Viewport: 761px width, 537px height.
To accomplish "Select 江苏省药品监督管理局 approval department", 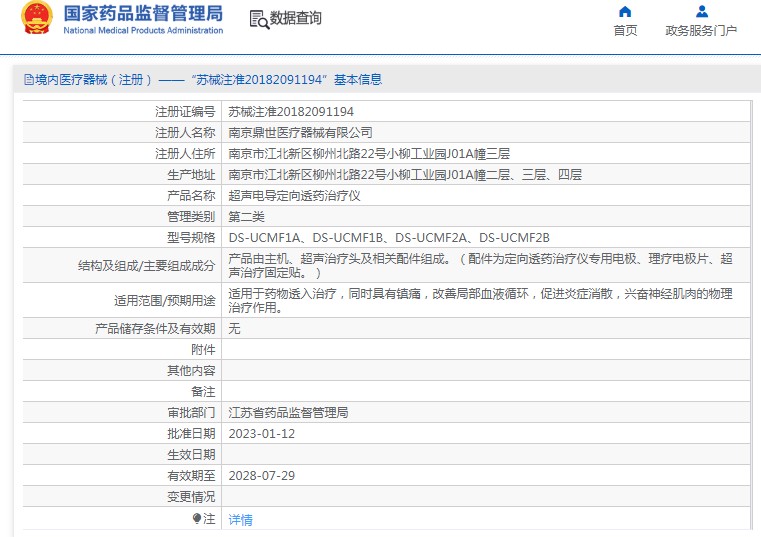I will coord(288,413).
